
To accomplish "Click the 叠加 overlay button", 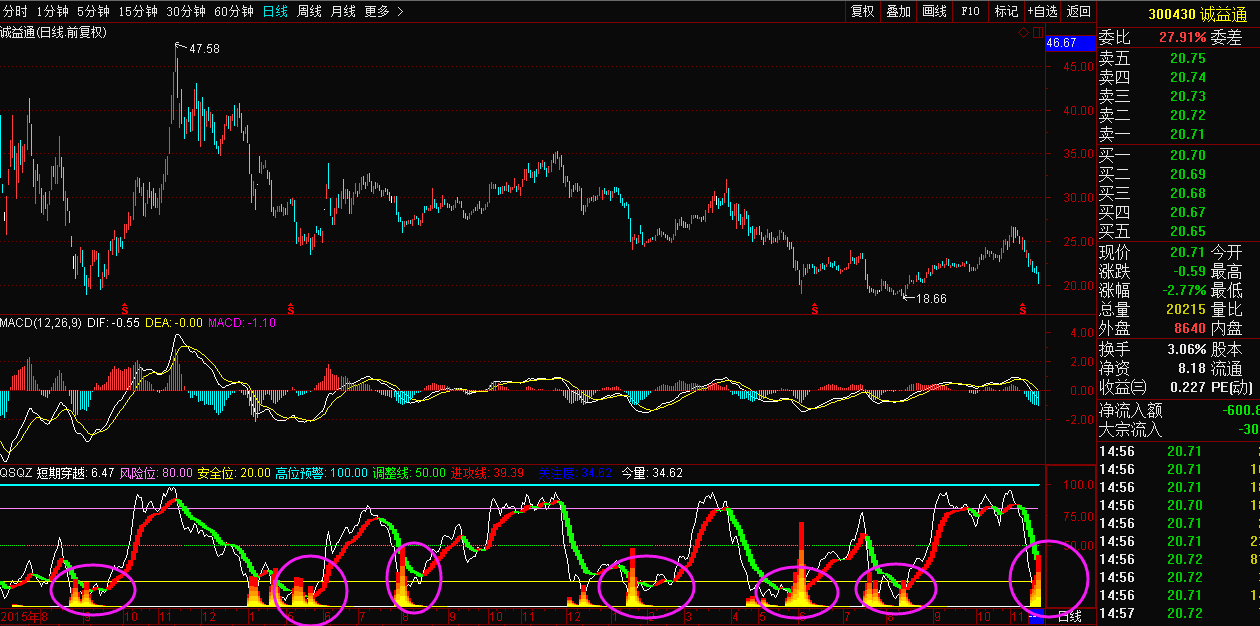I will click(x=898, y=11).
